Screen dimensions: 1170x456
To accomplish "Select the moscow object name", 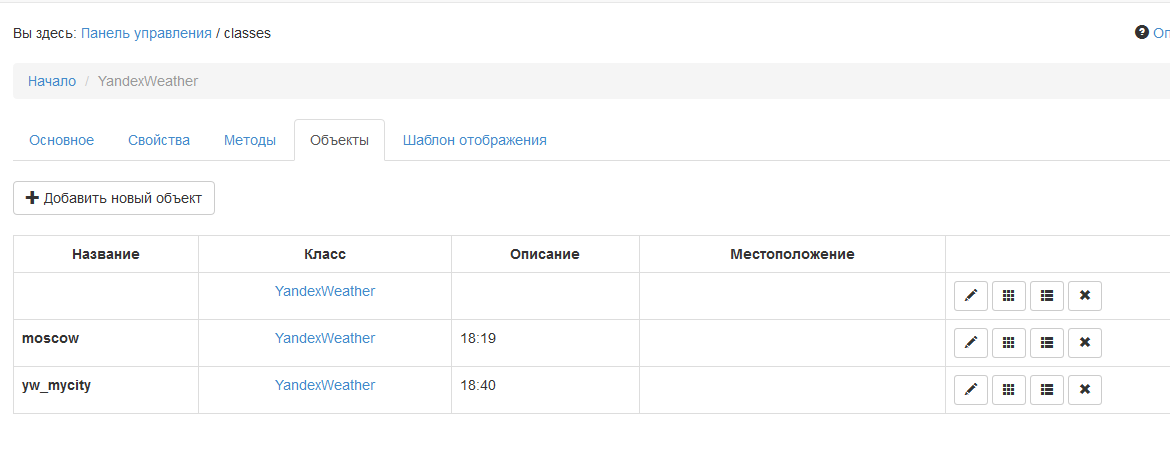I will click(51, 338).
